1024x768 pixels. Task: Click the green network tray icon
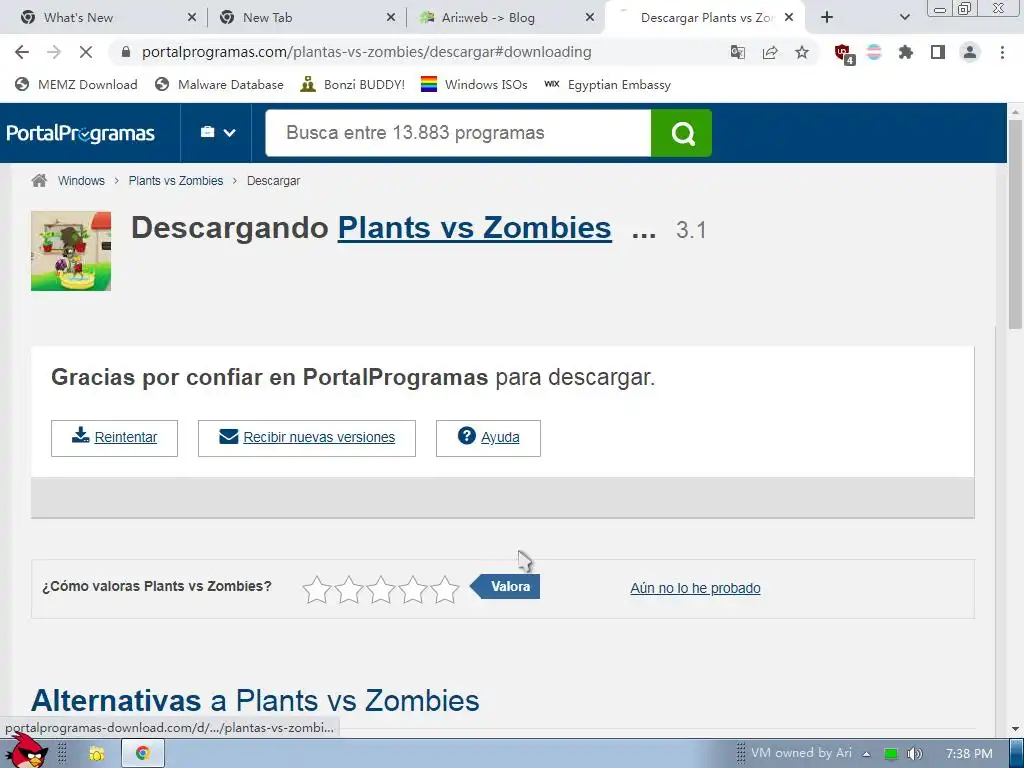click(x=891, y=754)
